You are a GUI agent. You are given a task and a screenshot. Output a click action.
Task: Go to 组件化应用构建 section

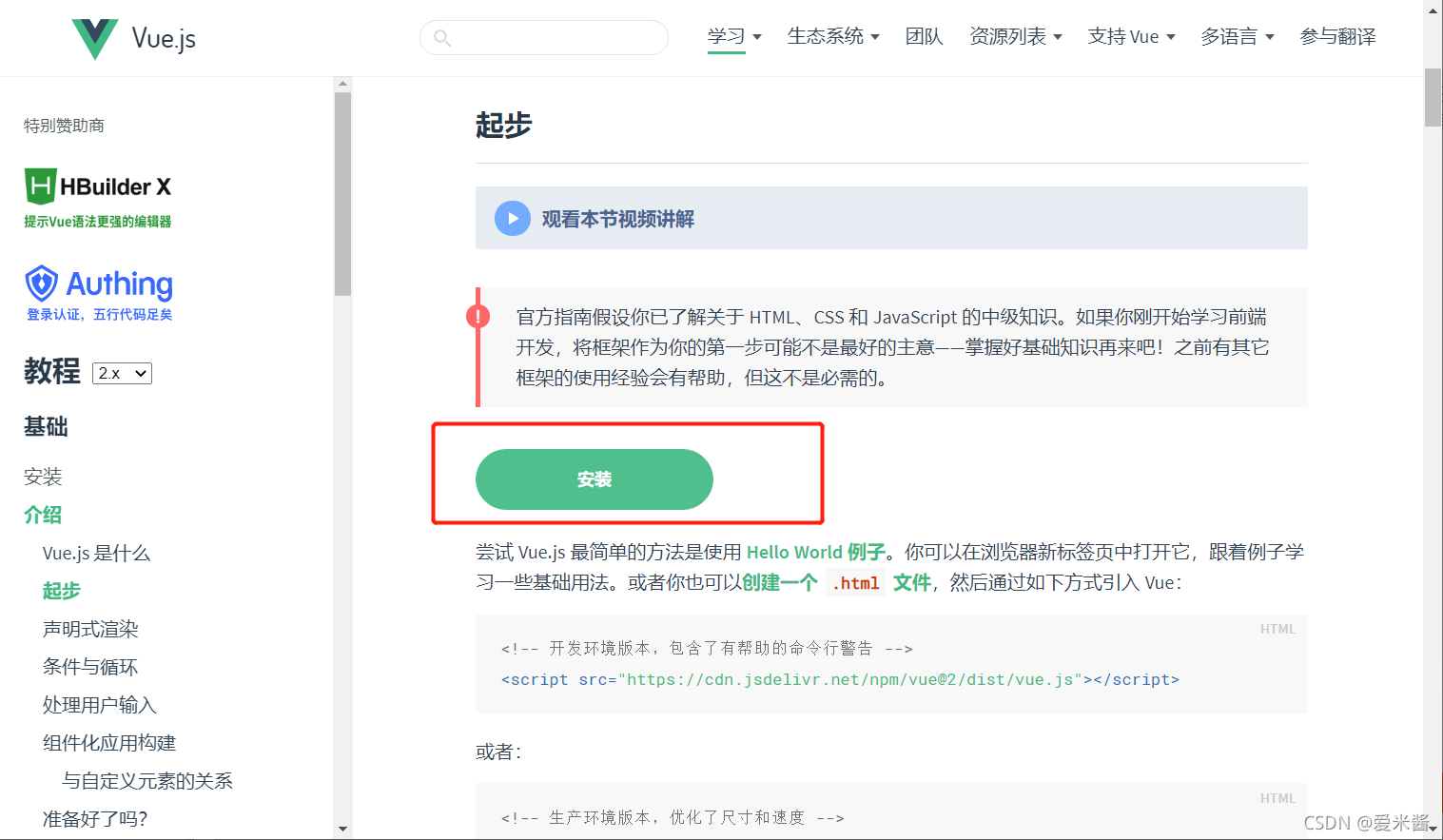tap(109, 743)
